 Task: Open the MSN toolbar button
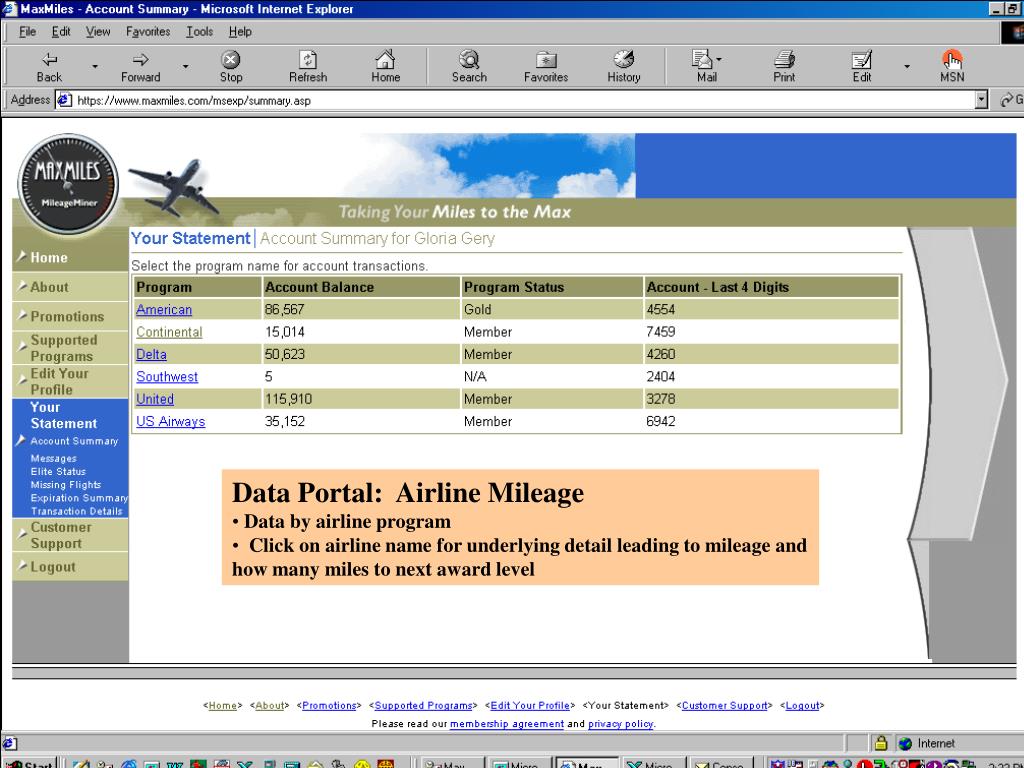tap(952, 67)
